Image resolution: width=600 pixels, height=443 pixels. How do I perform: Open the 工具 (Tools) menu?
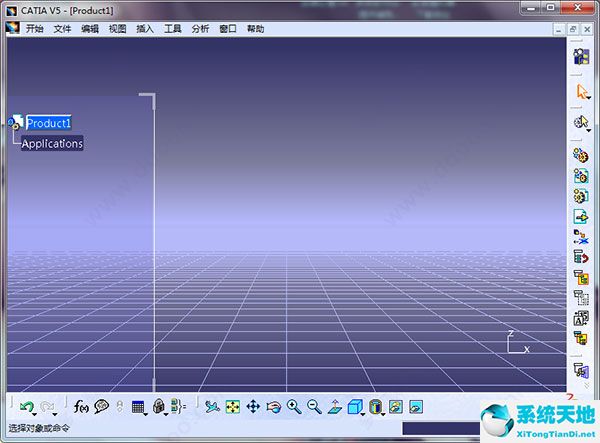point(172,29)
